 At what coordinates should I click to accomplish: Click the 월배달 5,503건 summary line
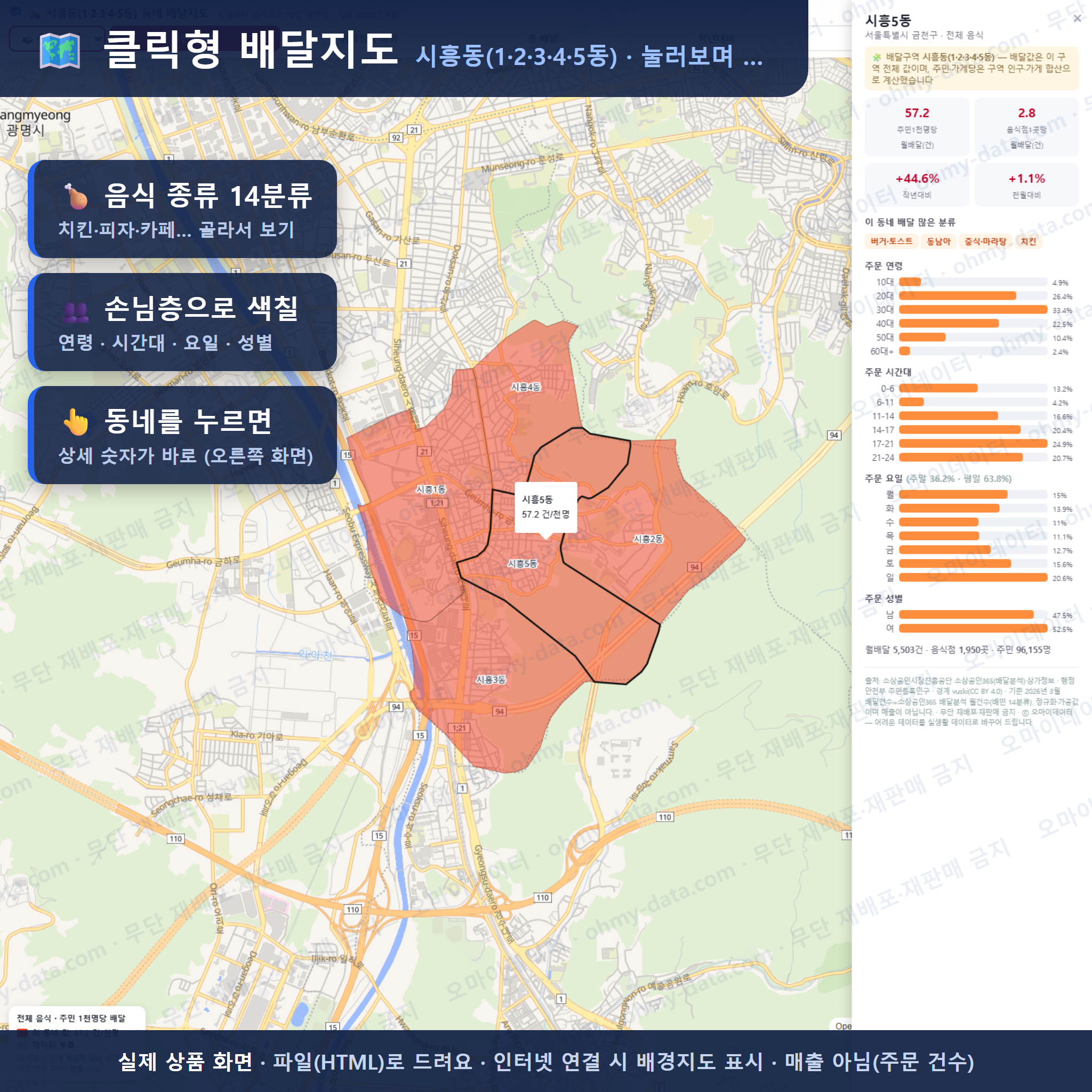pos(958,650)
